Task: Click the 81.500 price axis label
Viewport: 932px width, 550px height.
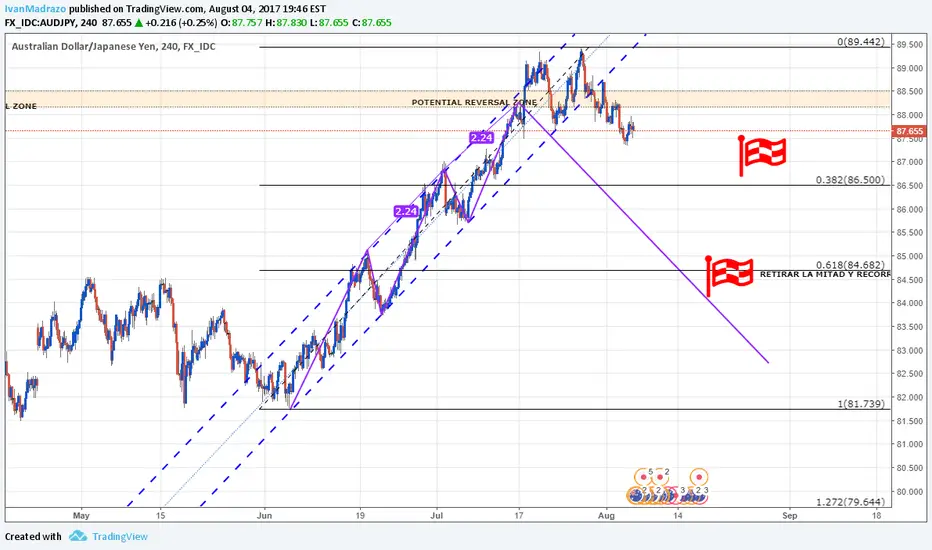Action: 910,421
